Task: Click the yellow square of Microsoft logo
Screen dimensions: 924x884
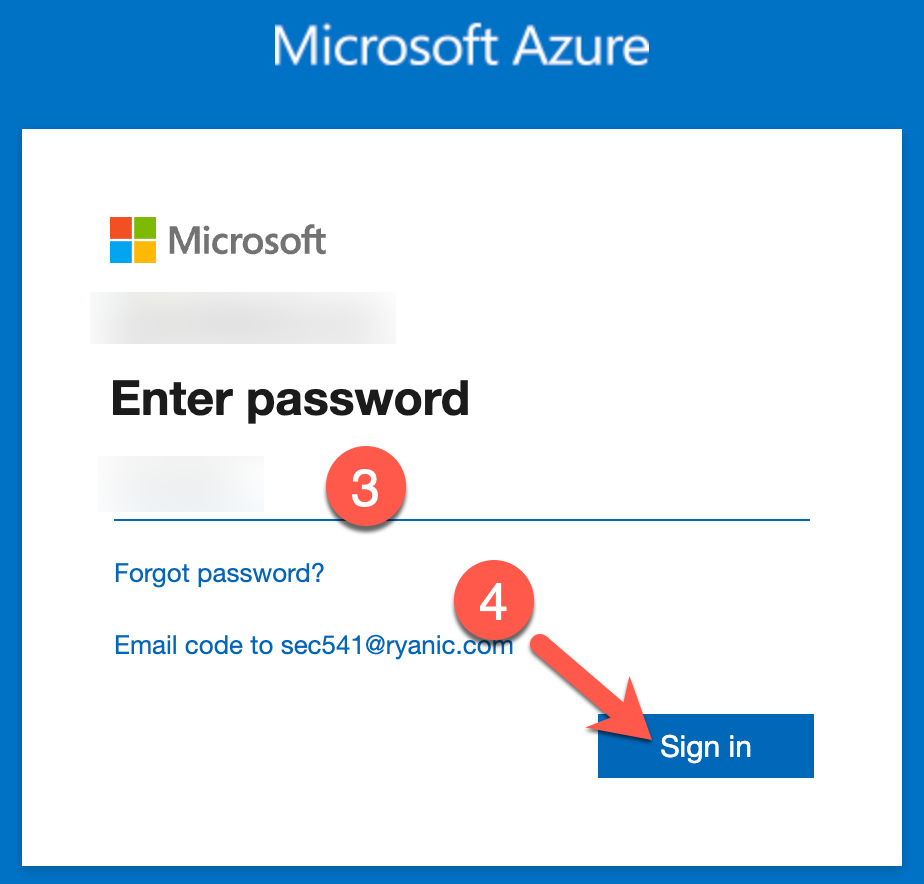Action: coord(145,252)
